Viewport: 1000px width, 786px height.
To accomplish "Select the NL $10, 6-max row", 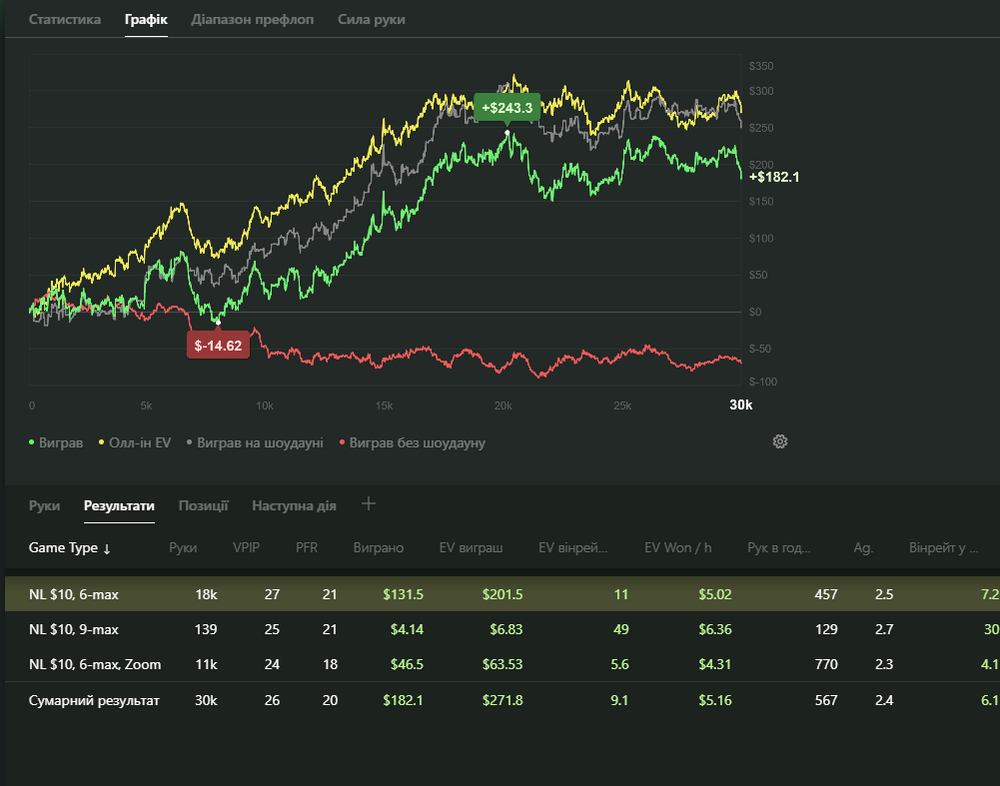I will click(x=74, y=594).
